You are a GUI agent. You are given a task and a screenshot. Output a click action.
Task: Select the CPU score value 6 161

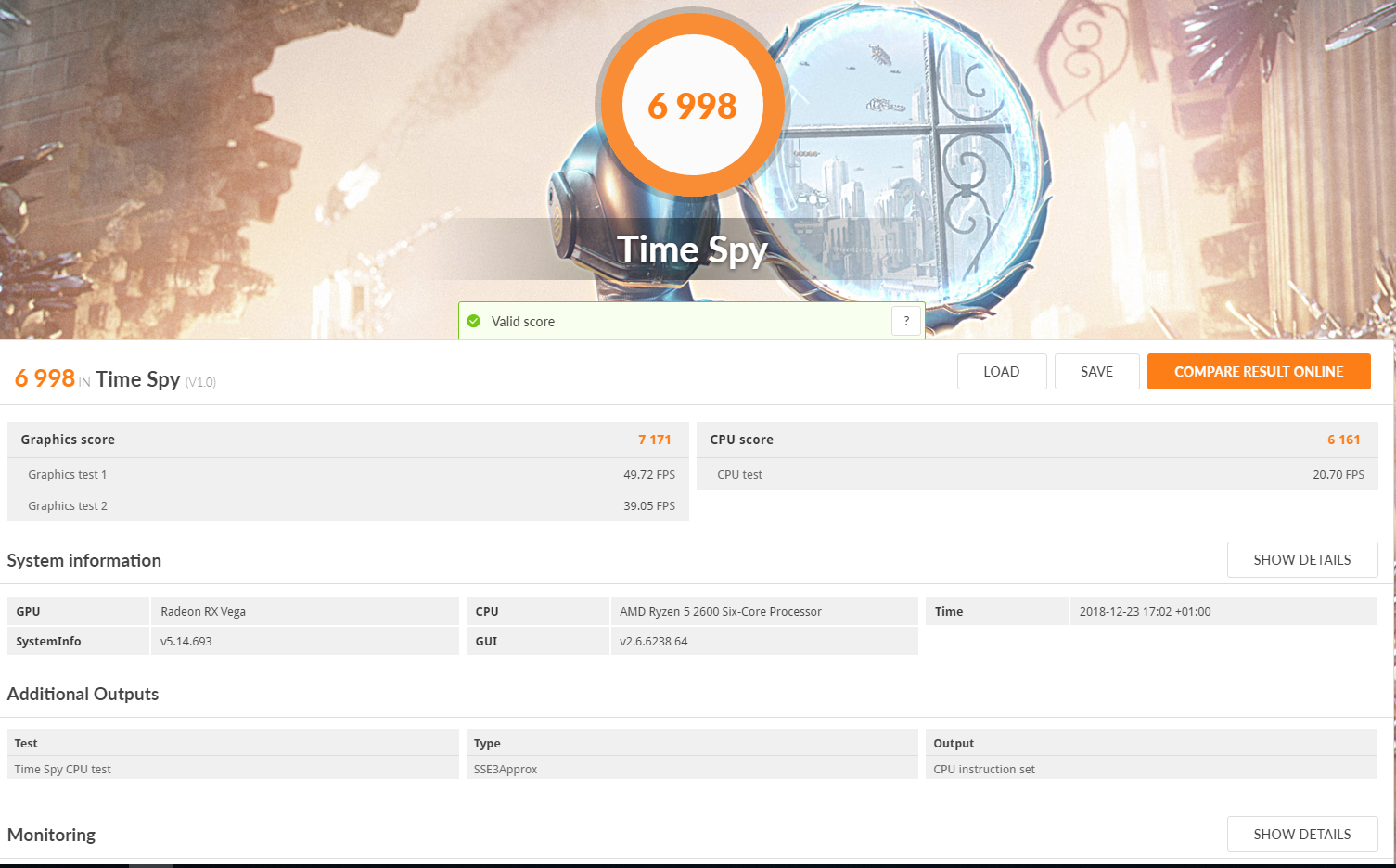1343,440
